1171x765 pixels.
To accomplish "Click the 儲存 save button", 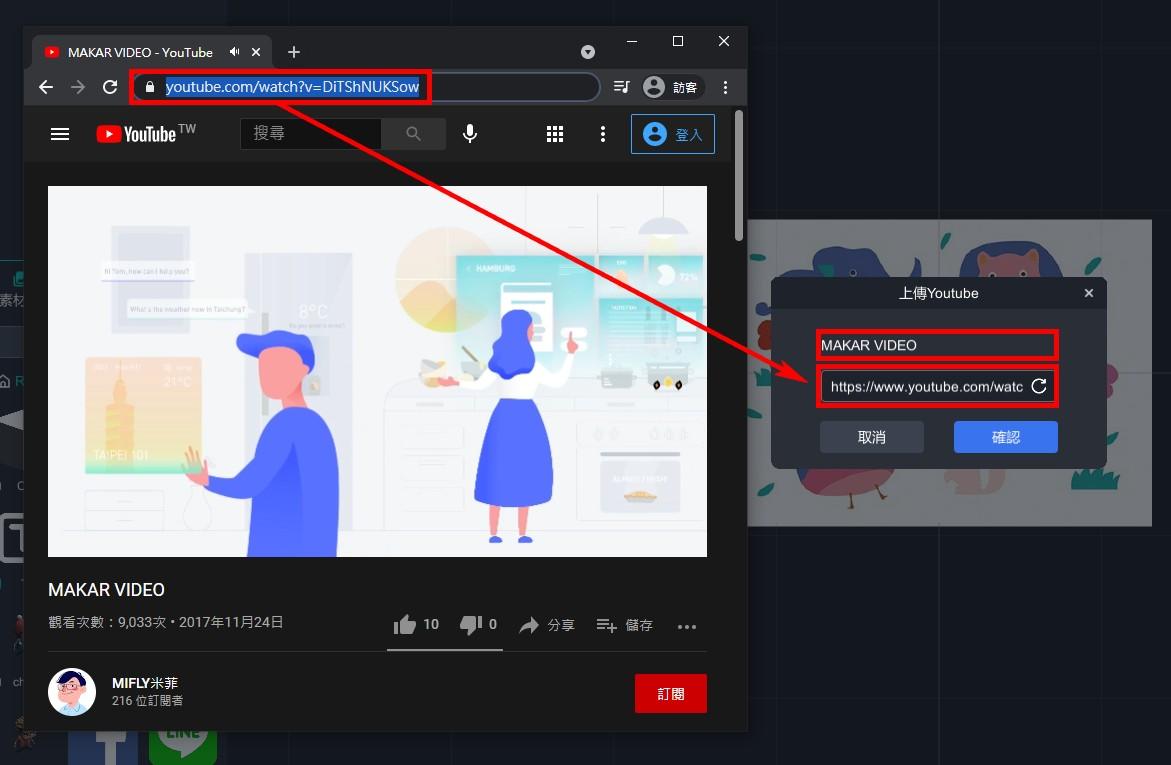I will point(625,625).
